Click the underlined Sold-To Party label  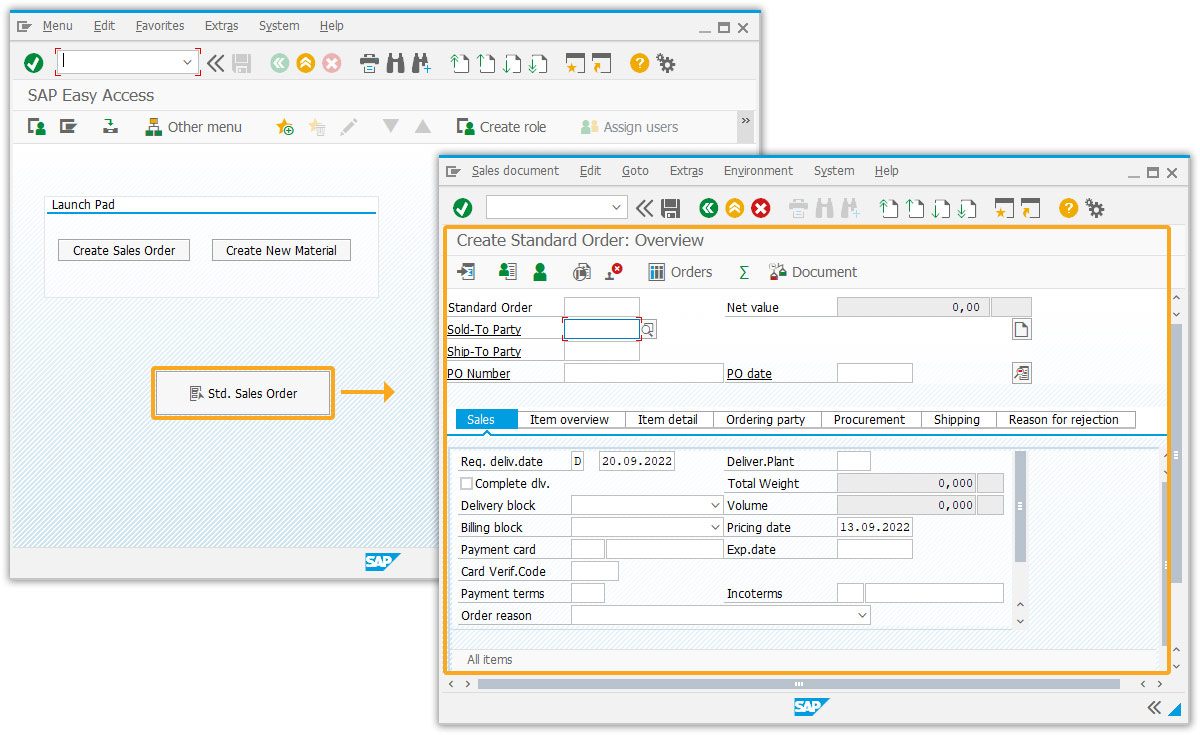(484, 330)
